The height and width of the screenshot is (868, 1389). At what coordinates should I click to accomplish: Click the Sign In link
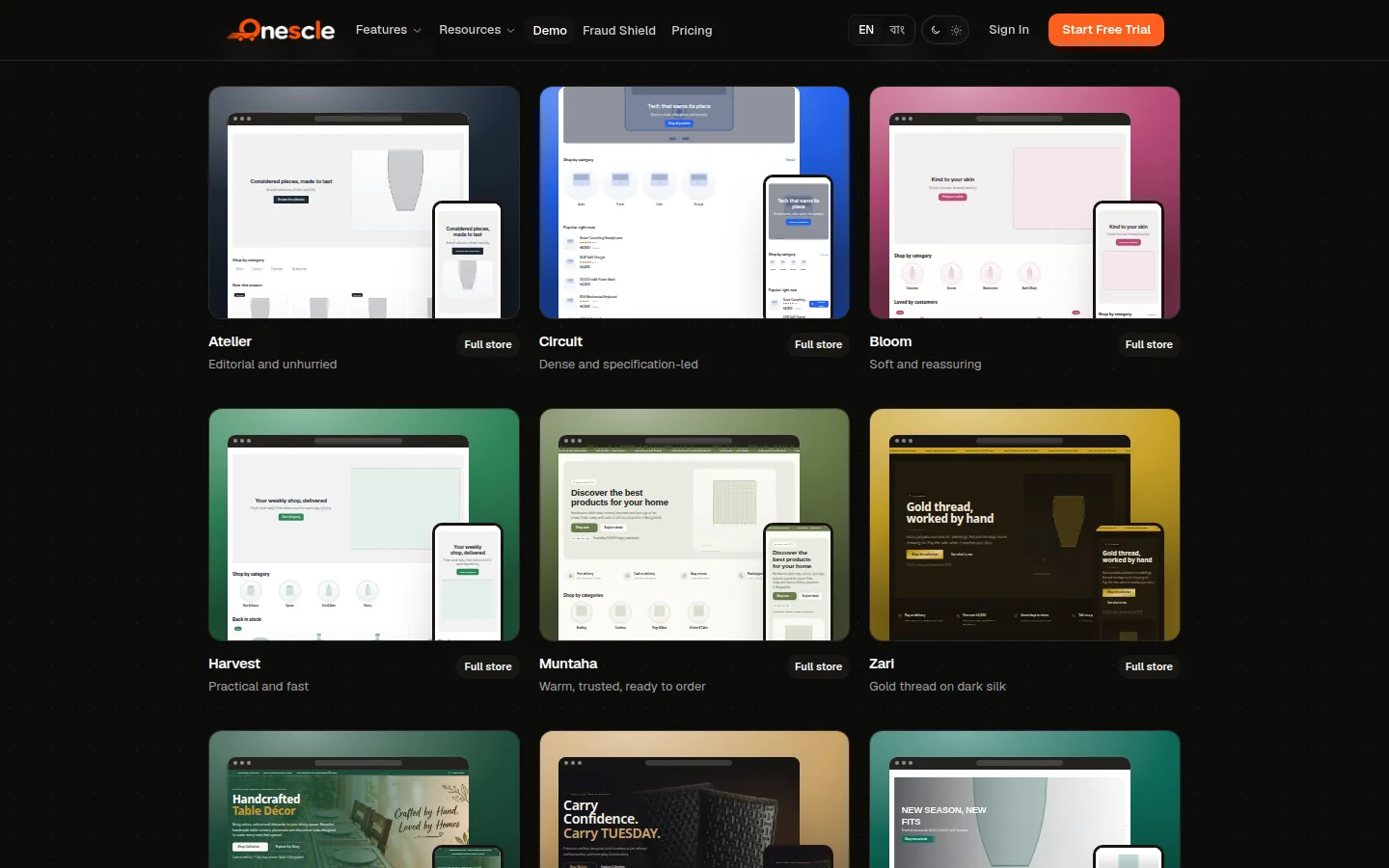[x=1009, y=30]
